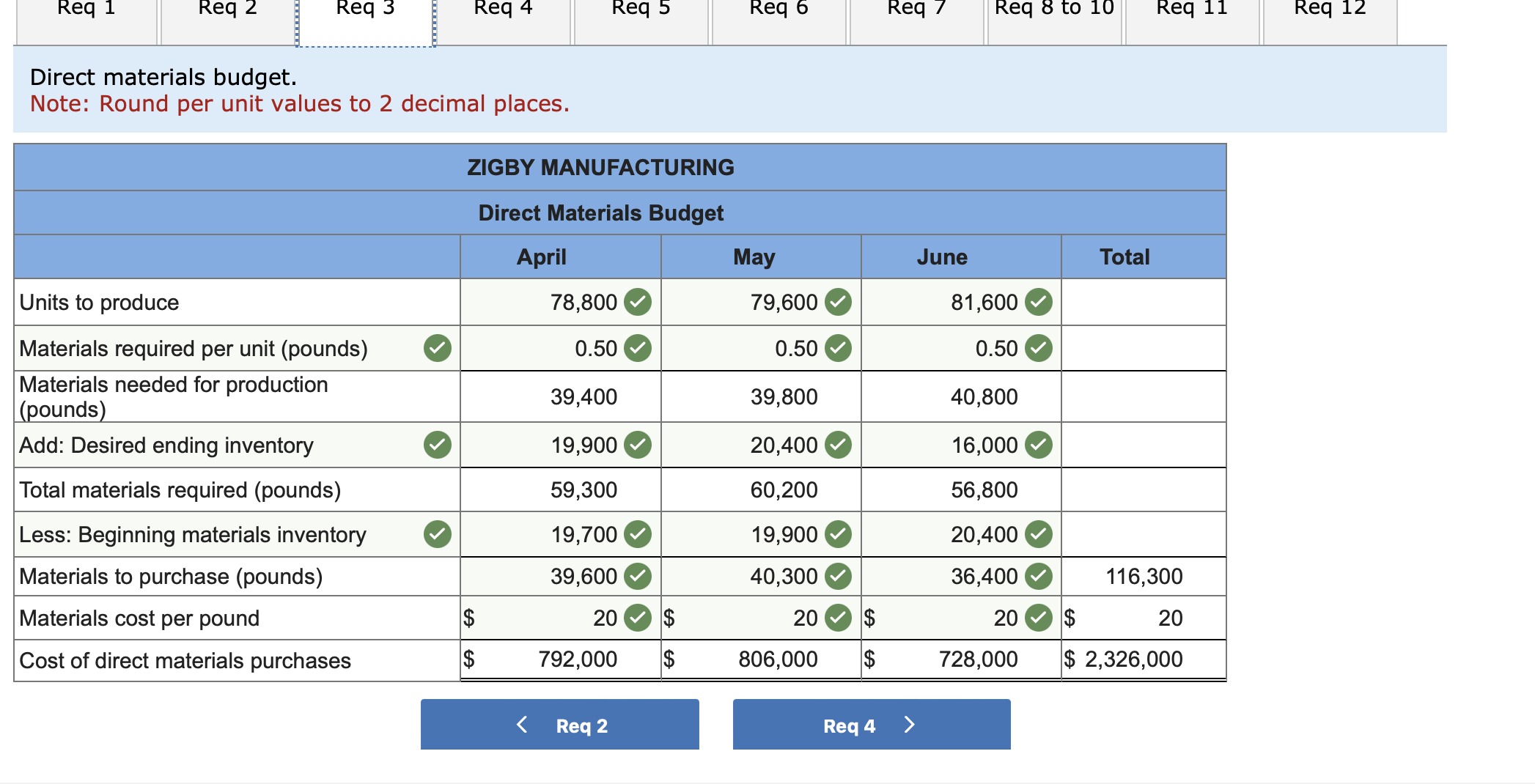Click the checkmark next to April materials to purchase 39,600

pos(637,577)
